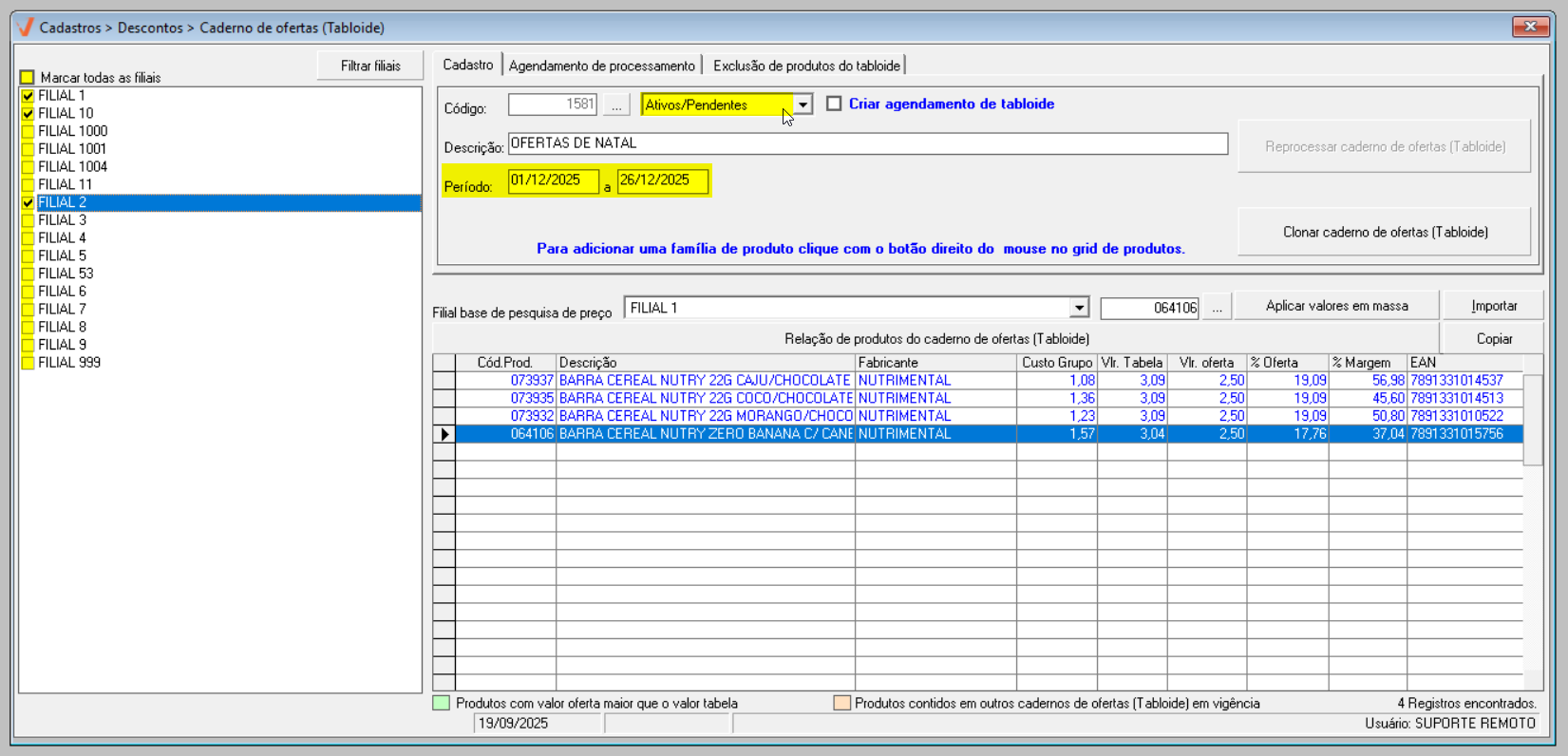The height and width of the screenshot is (756, 1568).
Task: Click the Importar button
Action: 1493,306
